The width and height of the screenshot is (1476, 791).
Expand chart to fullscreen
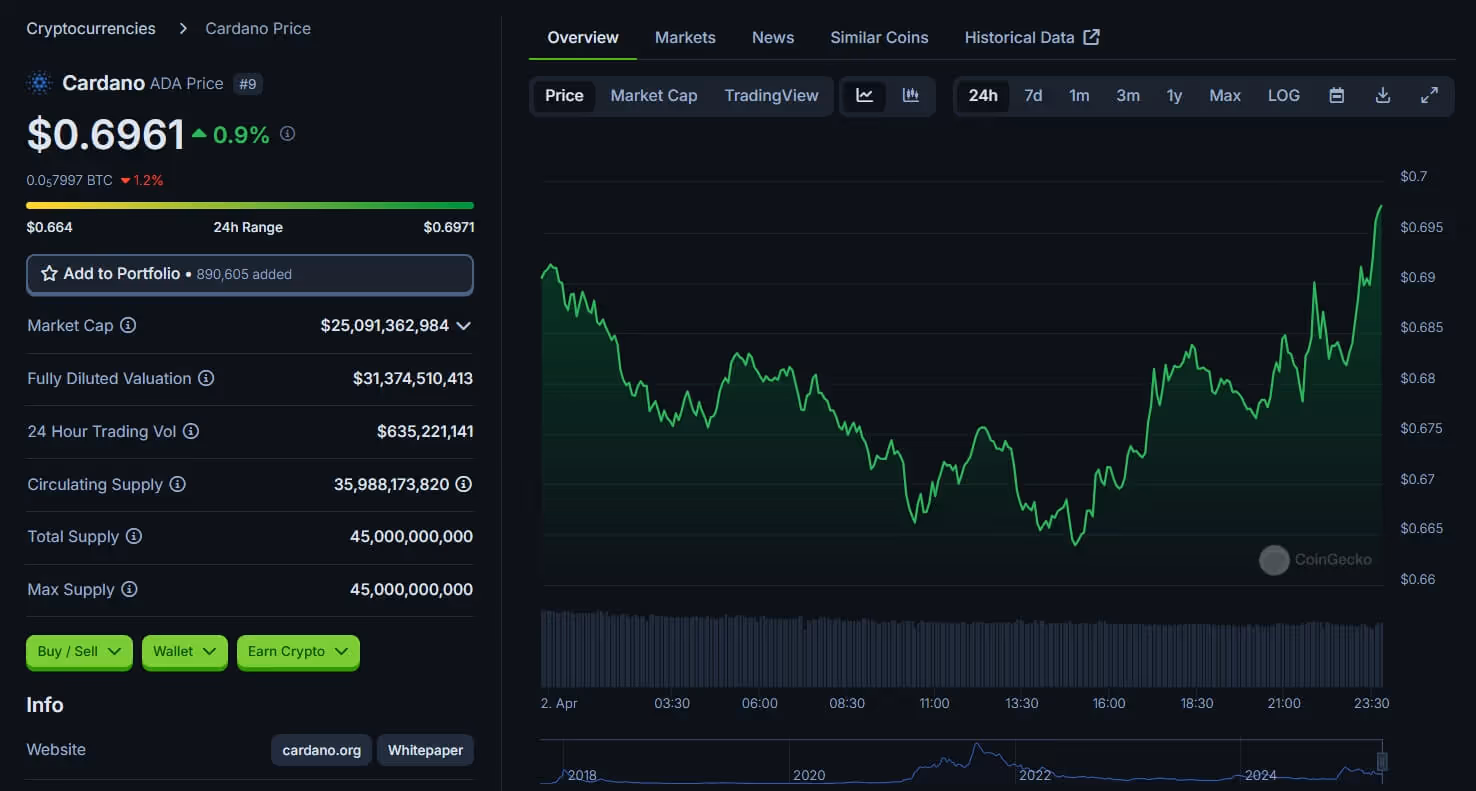point(1430,96)
